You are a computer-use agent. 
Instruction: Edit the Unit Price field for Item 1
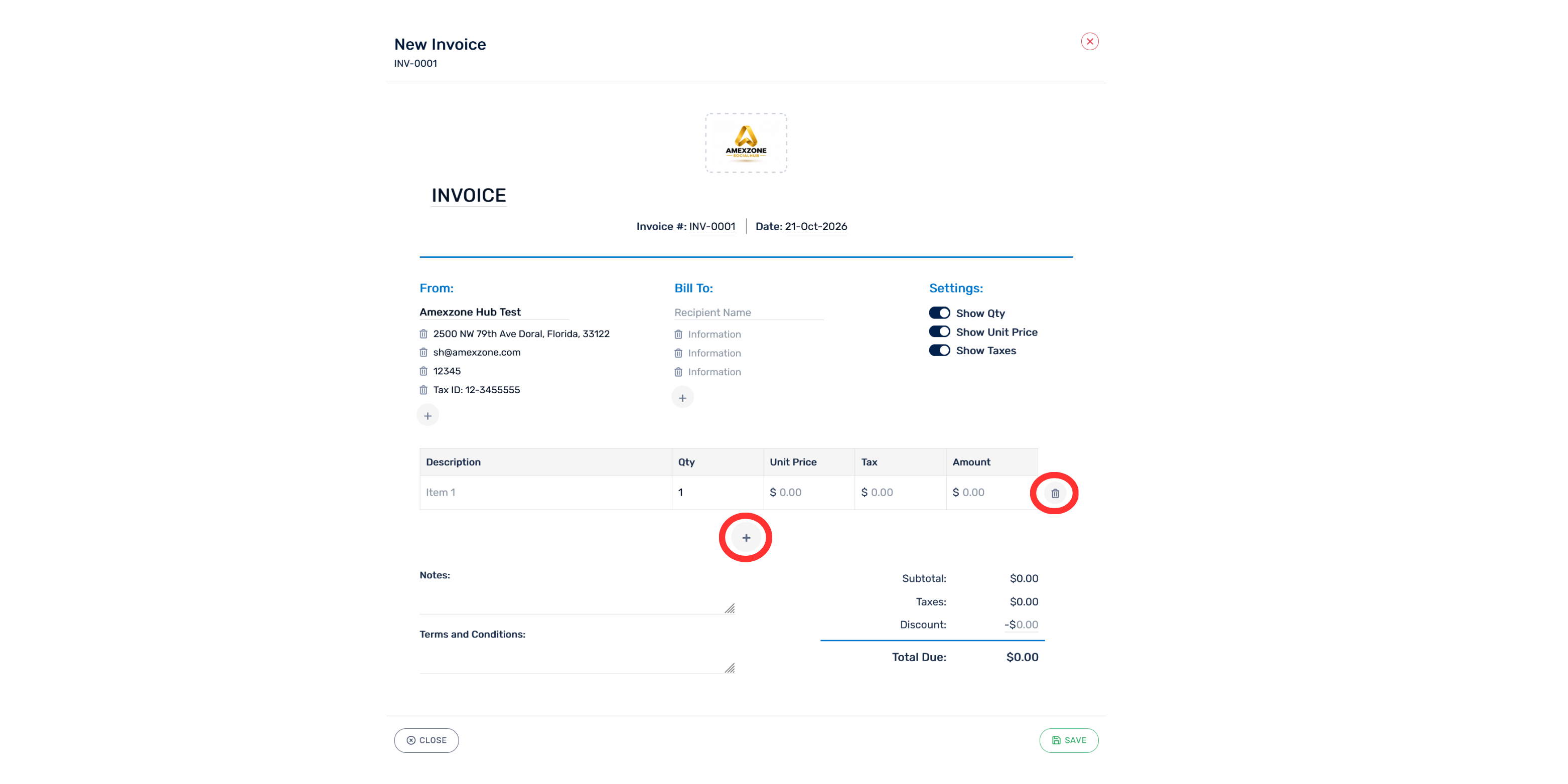pos(809,493)
